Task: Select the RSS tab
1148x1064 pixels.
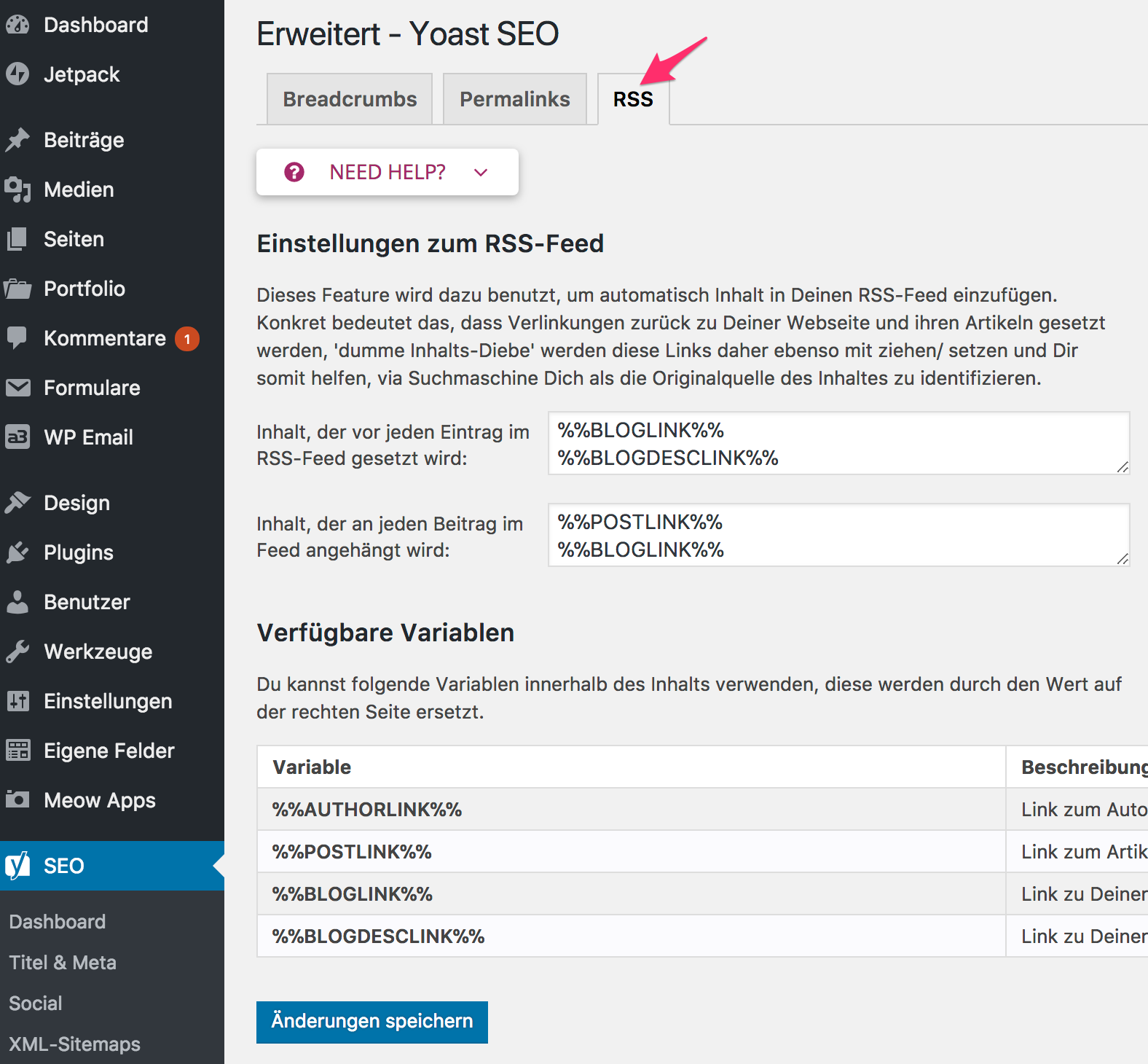Action: click(x=633, y=99)
